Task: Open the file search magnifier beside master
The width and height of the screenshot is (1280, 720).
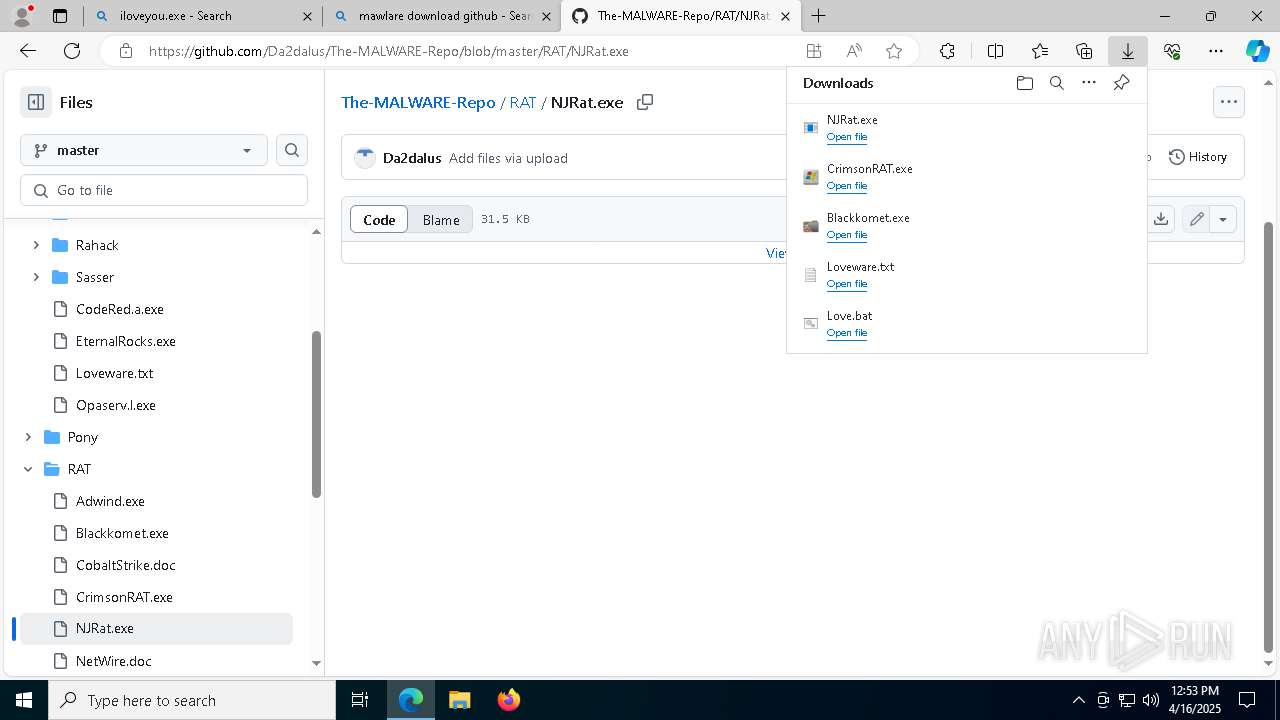Action: 292,150
